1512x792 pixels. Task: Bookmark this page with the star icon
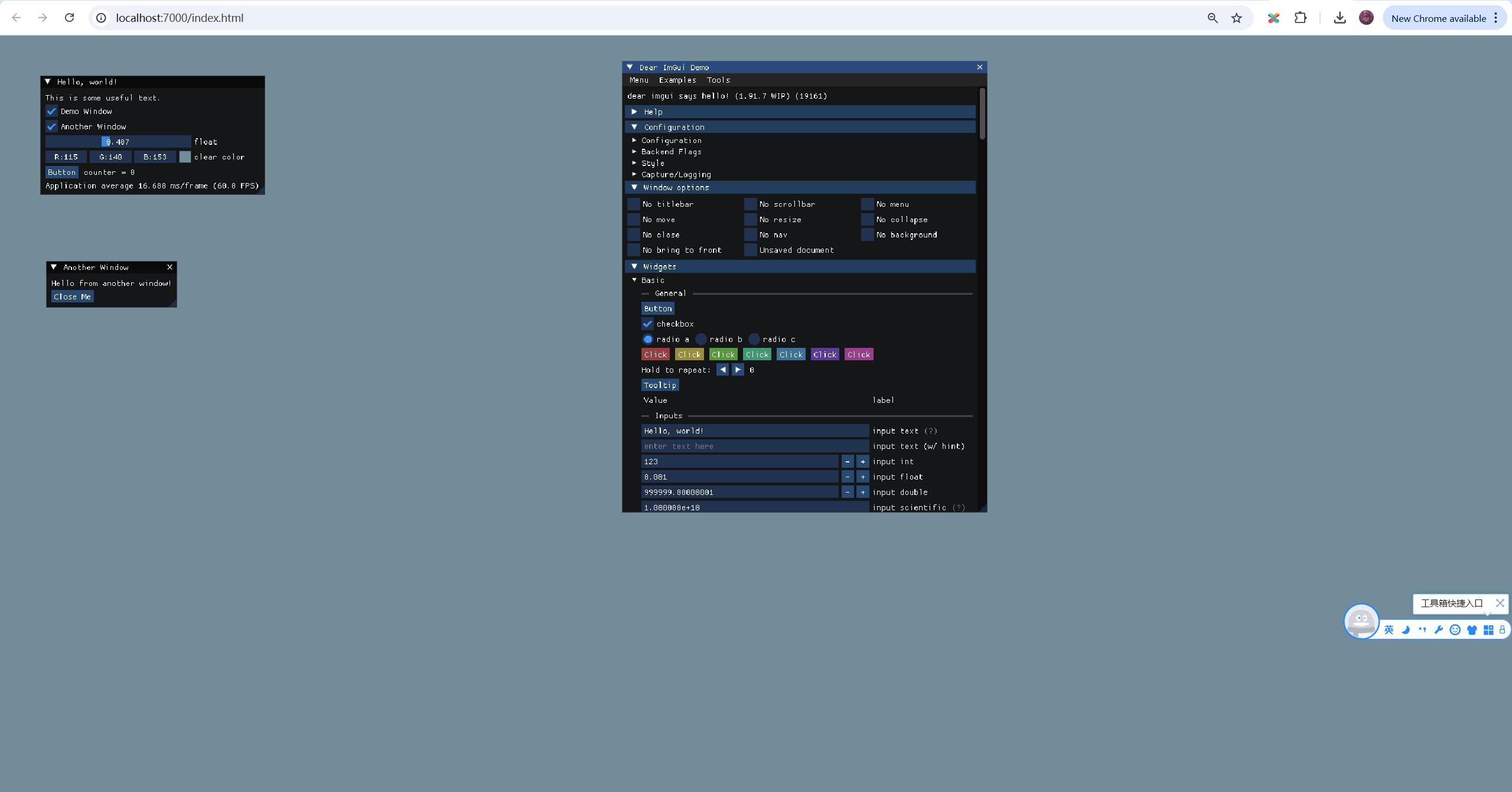click(x=1237, y=18)
